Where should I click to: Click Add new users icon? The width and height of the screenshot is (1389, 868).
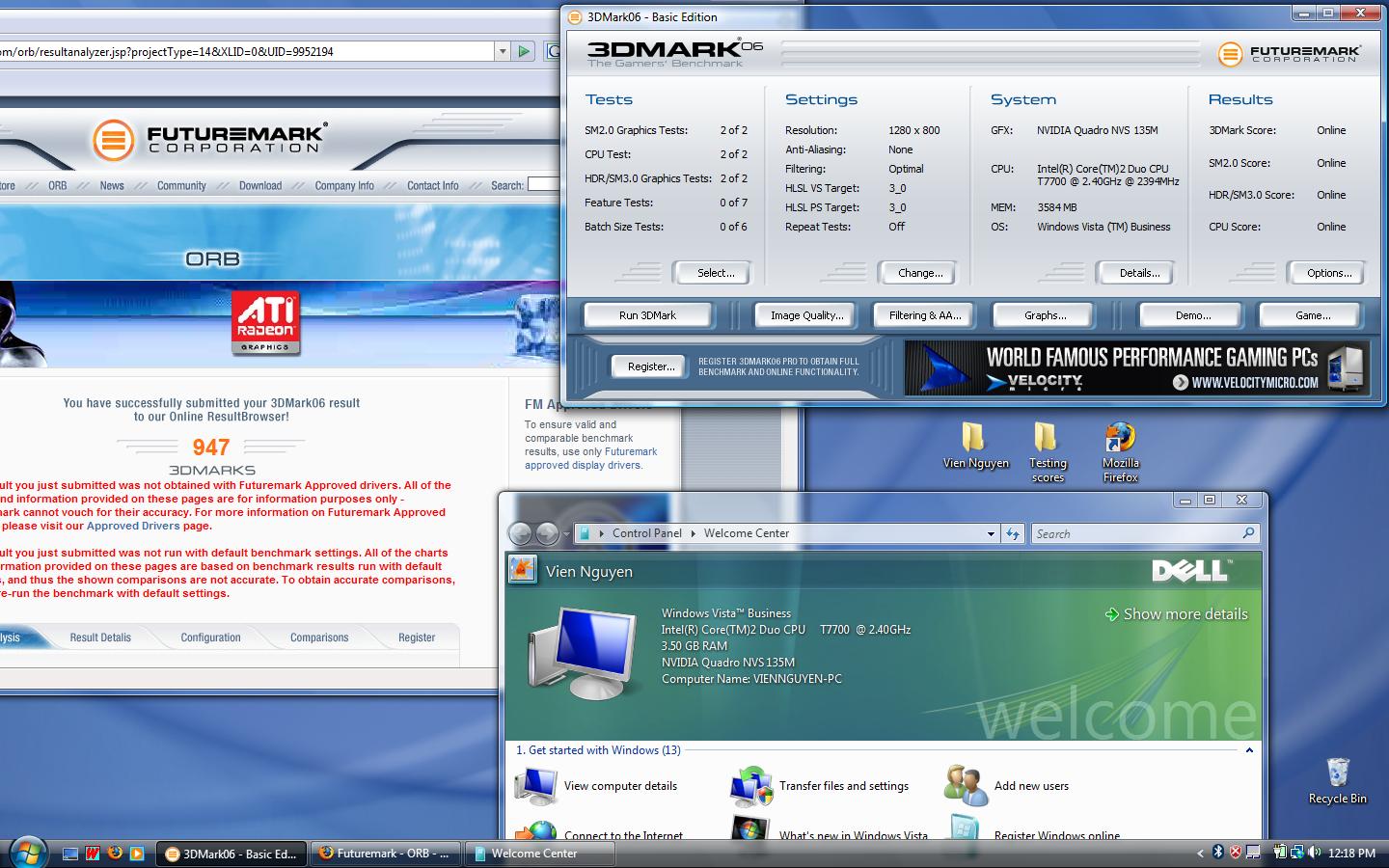click(x=965, y=786)
